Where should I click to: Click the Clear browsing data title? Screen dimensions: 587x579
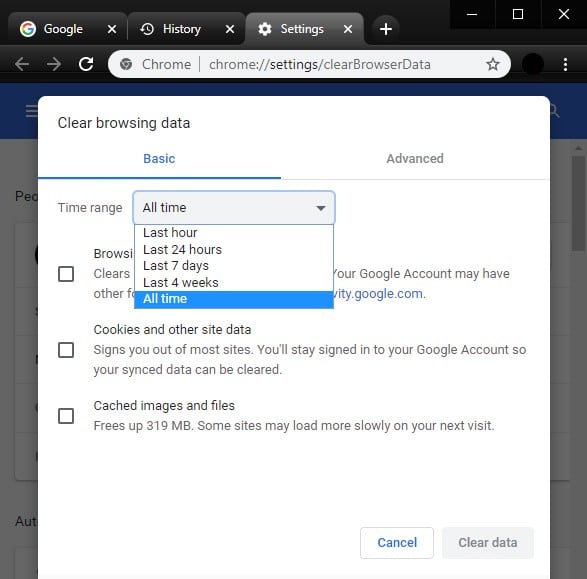tap(124, 123)
